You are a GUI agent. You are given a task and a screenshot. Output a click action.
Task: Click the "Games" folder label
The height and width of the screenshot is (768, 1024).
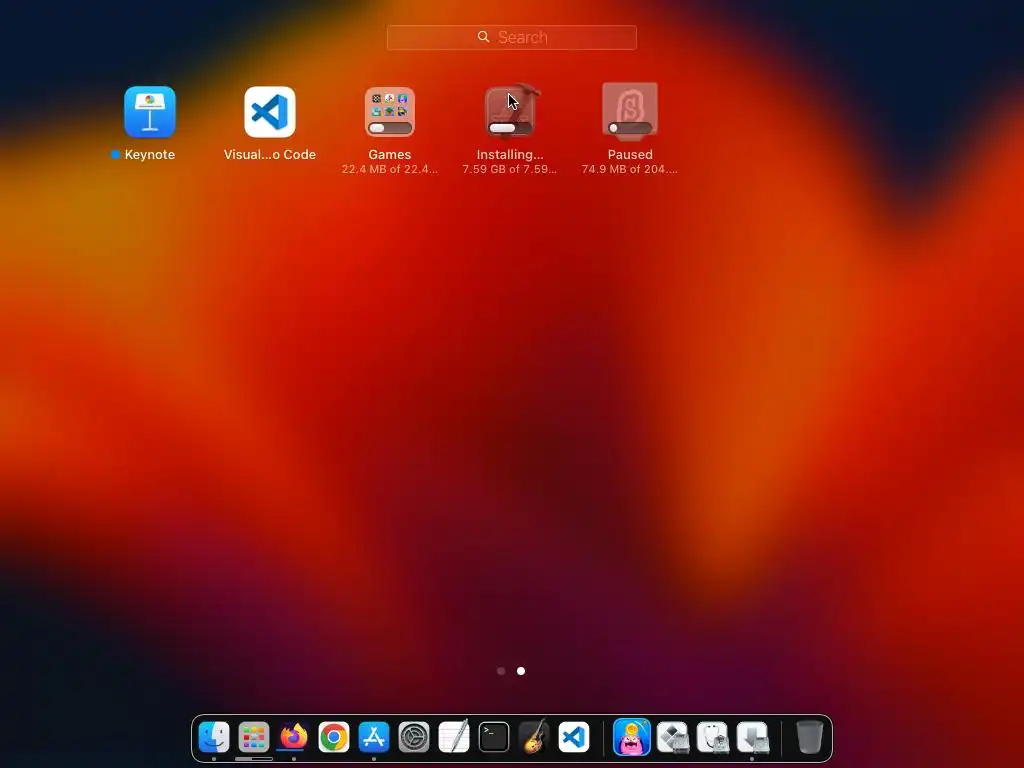(390, 155)
